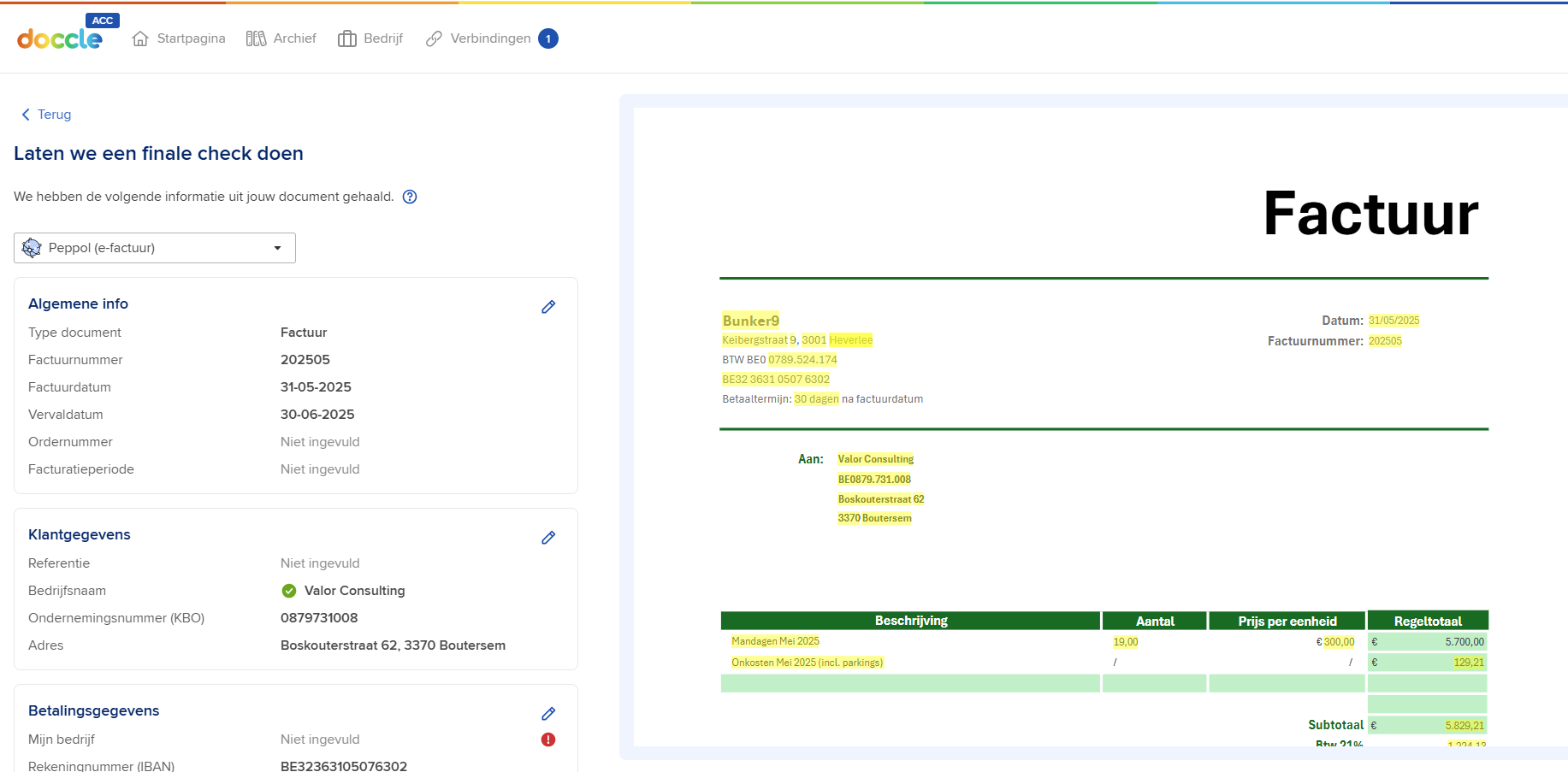Navigate to Verbindingen
Viewport: 1568px width, 772px height.
(x=479, y=38)
